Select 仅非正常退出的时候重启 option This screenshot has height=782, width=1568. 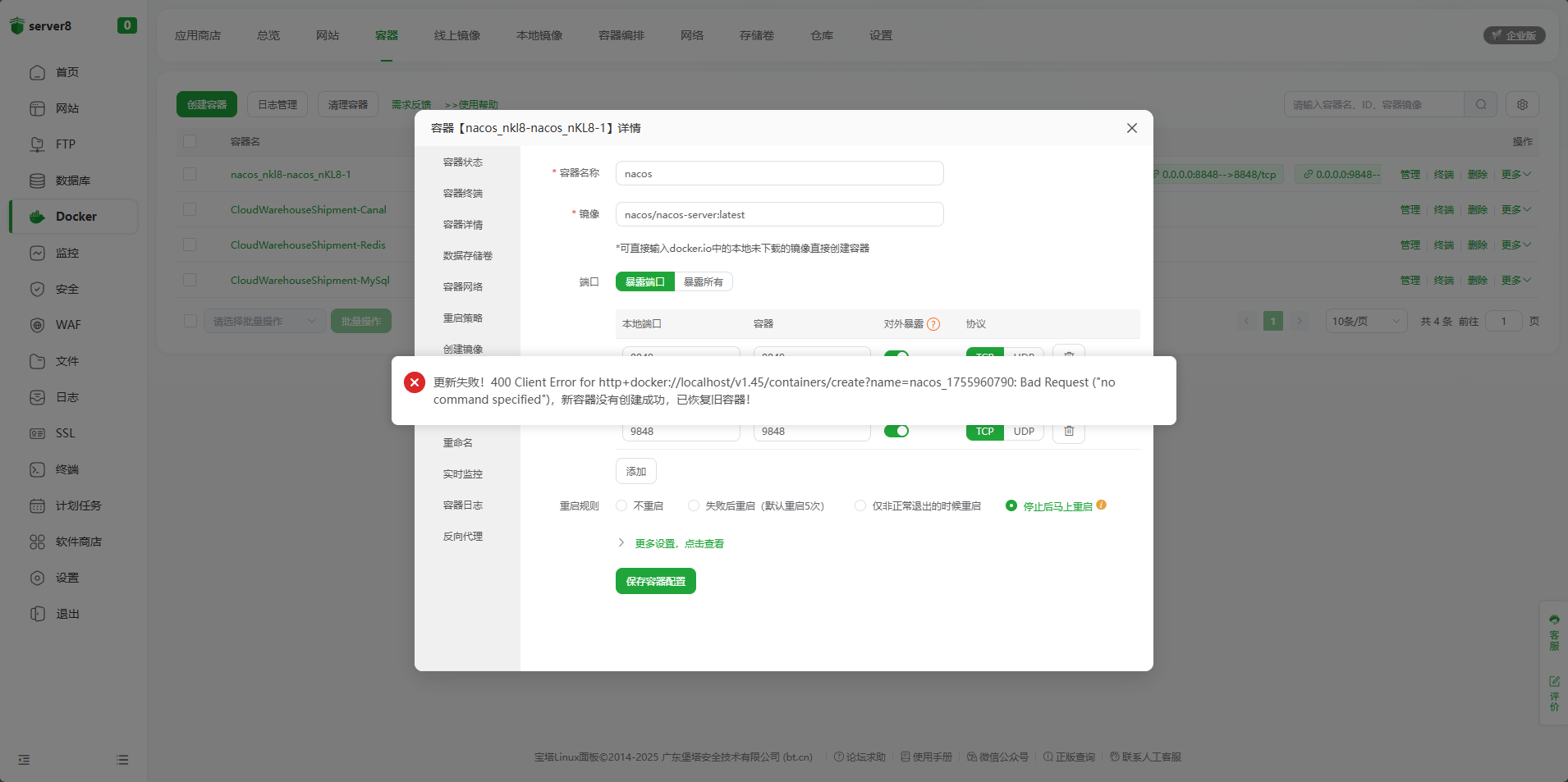[x=860, y=505]
